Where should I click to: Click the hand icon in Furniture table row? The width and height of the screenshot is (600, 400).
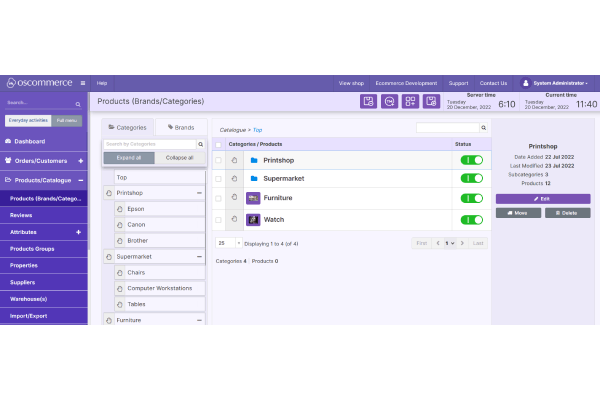[x=234, y=197]
